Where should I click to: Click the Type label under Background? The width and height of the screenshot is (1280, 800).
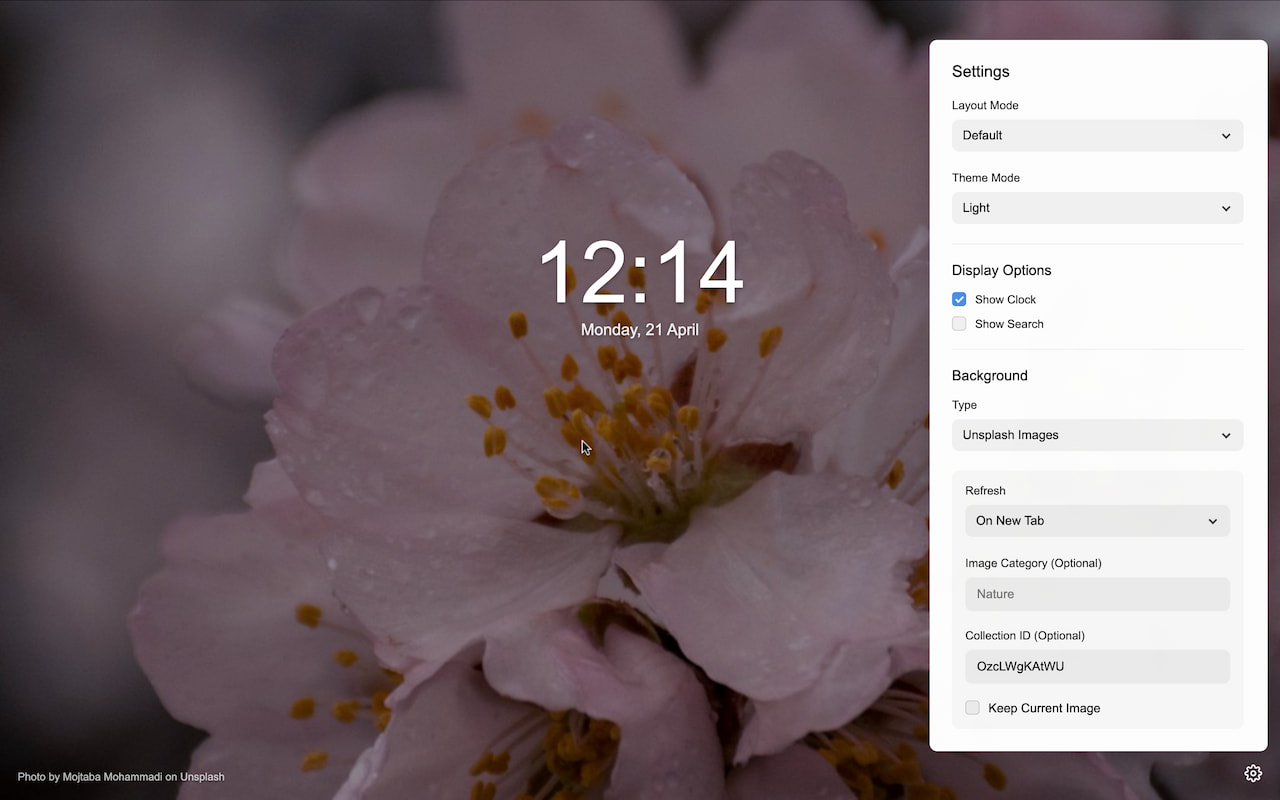[964, 405]
